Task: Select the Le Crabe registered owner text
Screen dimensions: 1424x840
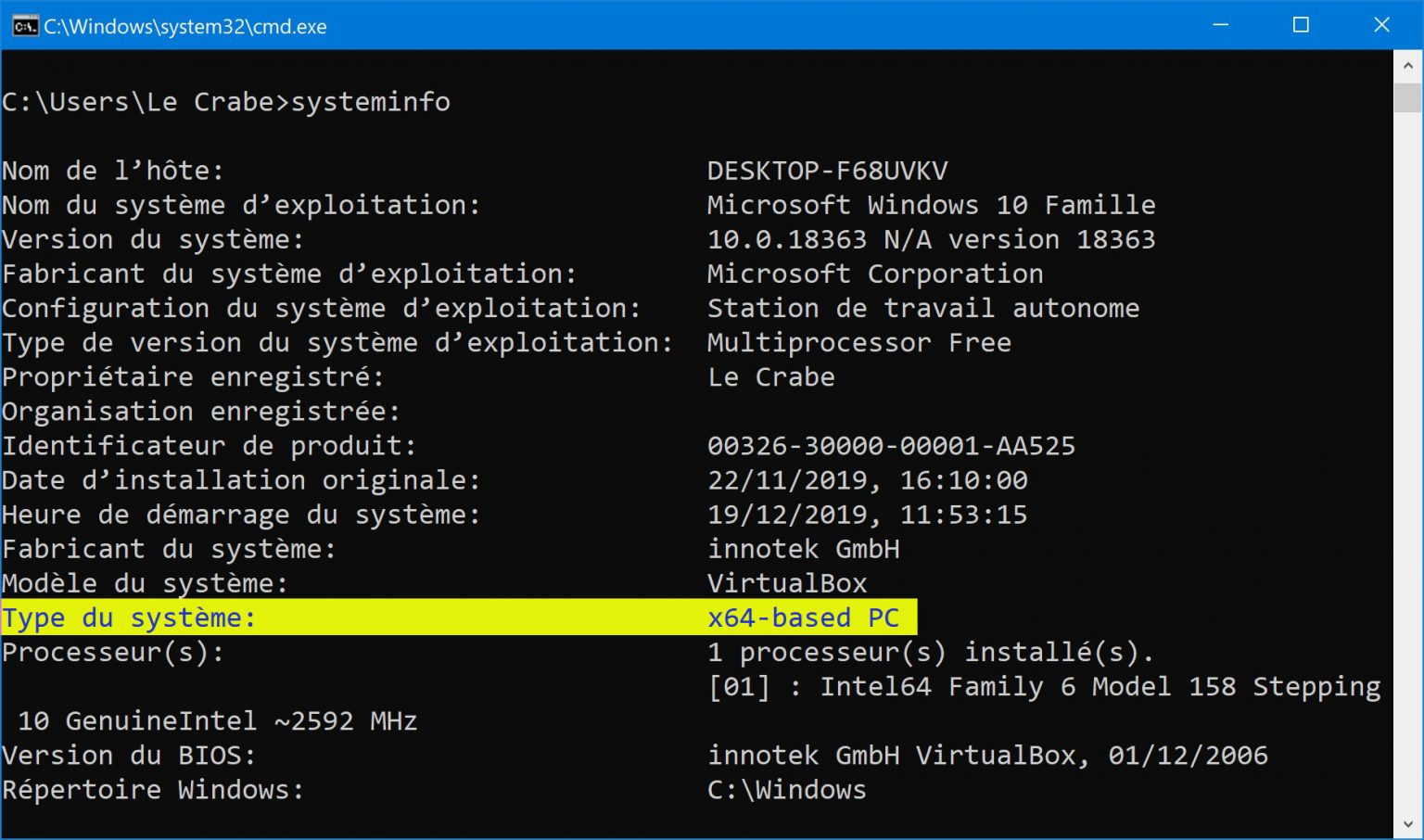Action: pos(770,377)
